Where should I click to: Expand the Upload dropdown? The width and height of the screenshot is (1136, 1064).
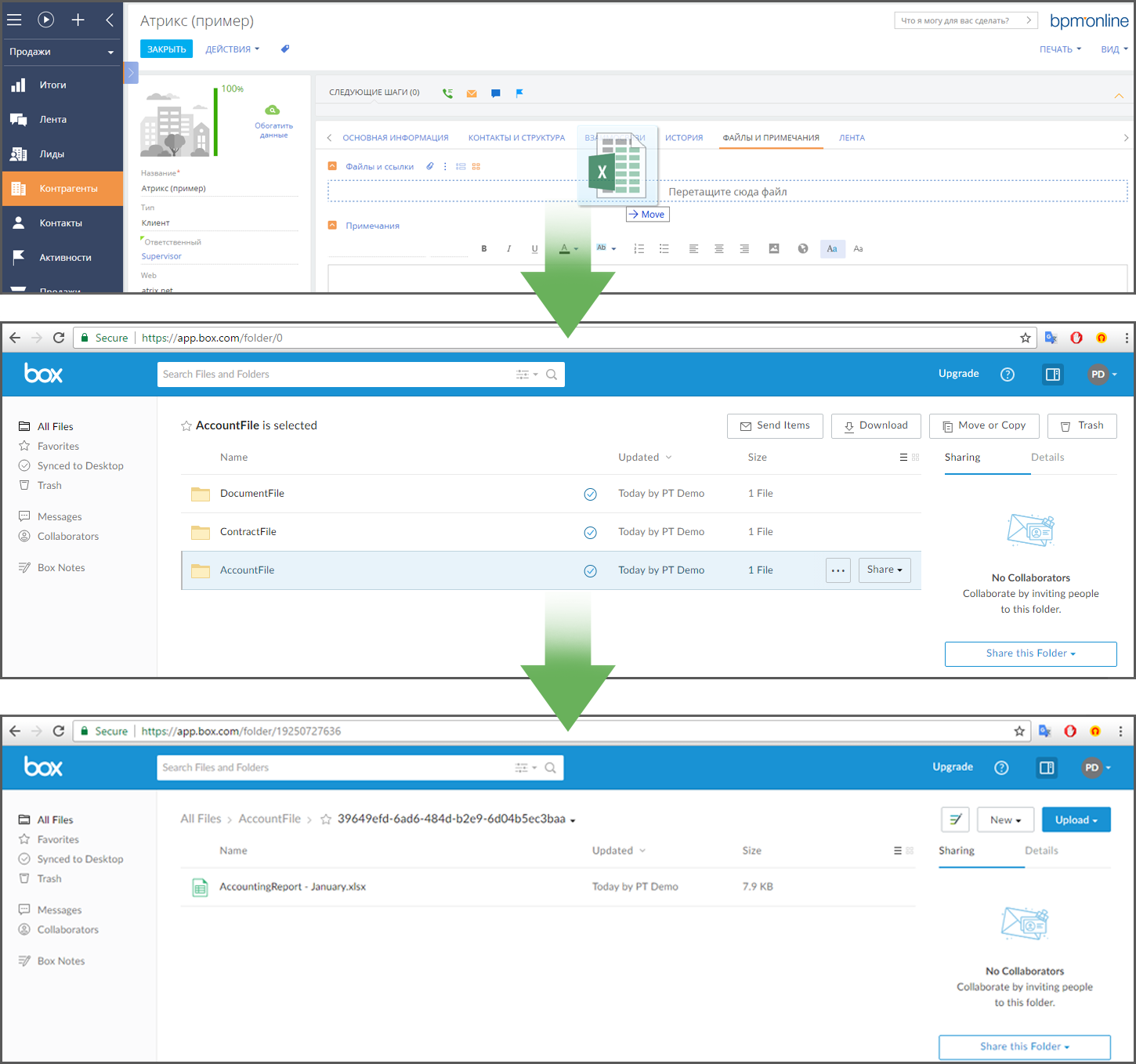pyautogui.click(x=1076, y=820)
